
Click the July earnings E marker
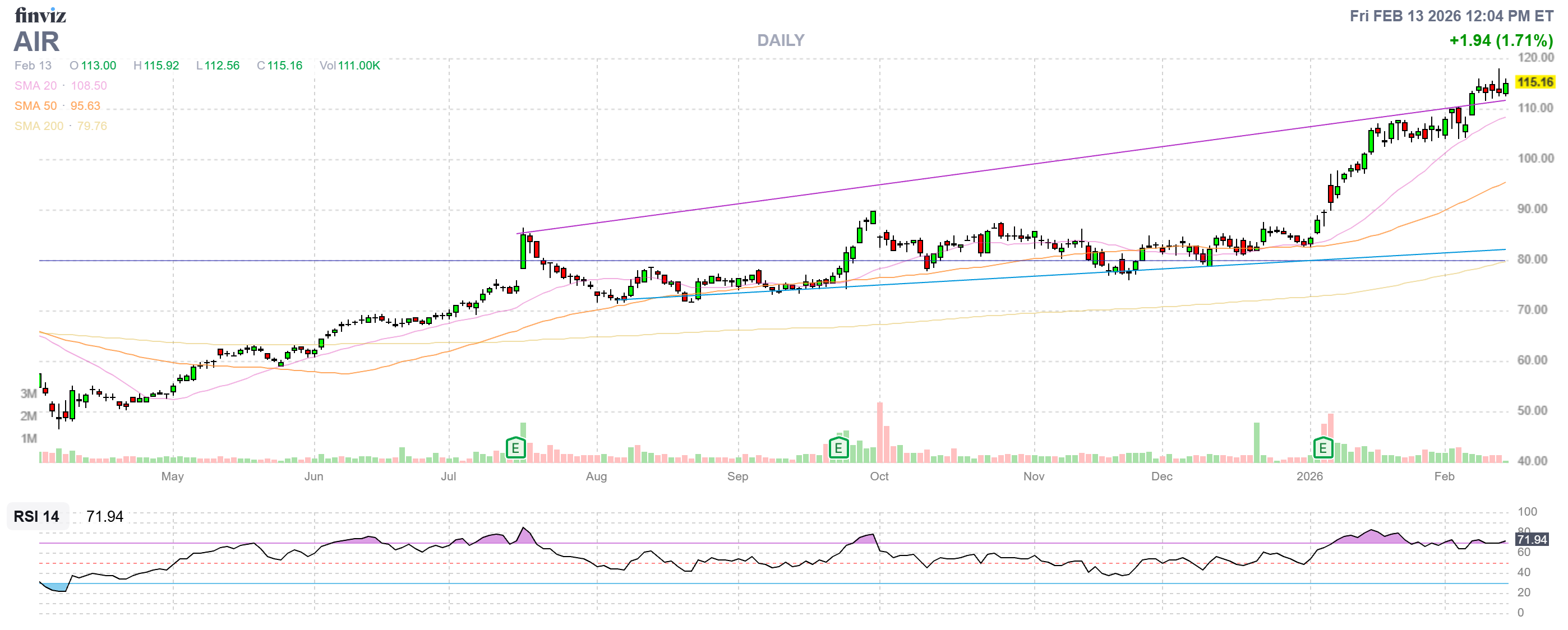tap(515, 449)
